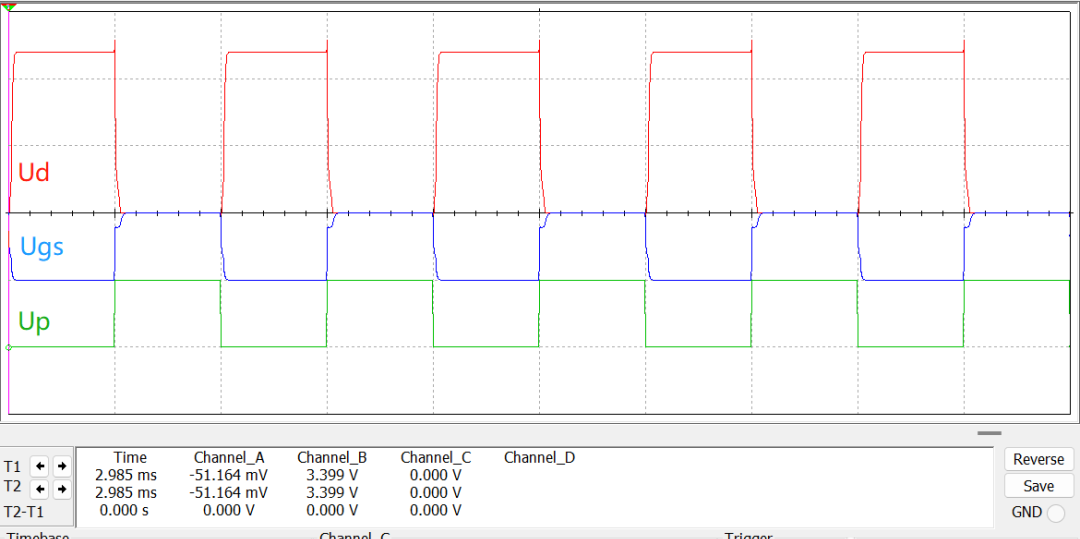Click the green channel zero-level marker on the left edge

[9, 348]
